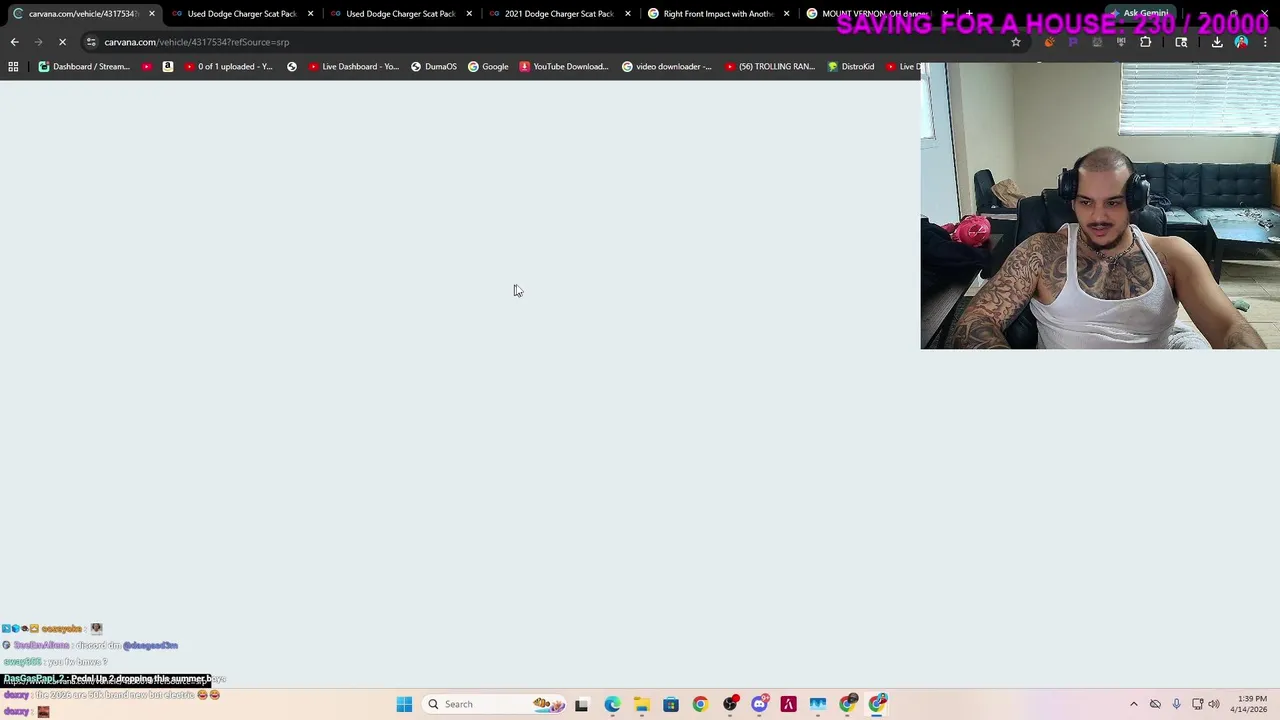Open Microsoft Store from the taskbar
Viewport: 1280px width, 720px height.
(670, 704)
